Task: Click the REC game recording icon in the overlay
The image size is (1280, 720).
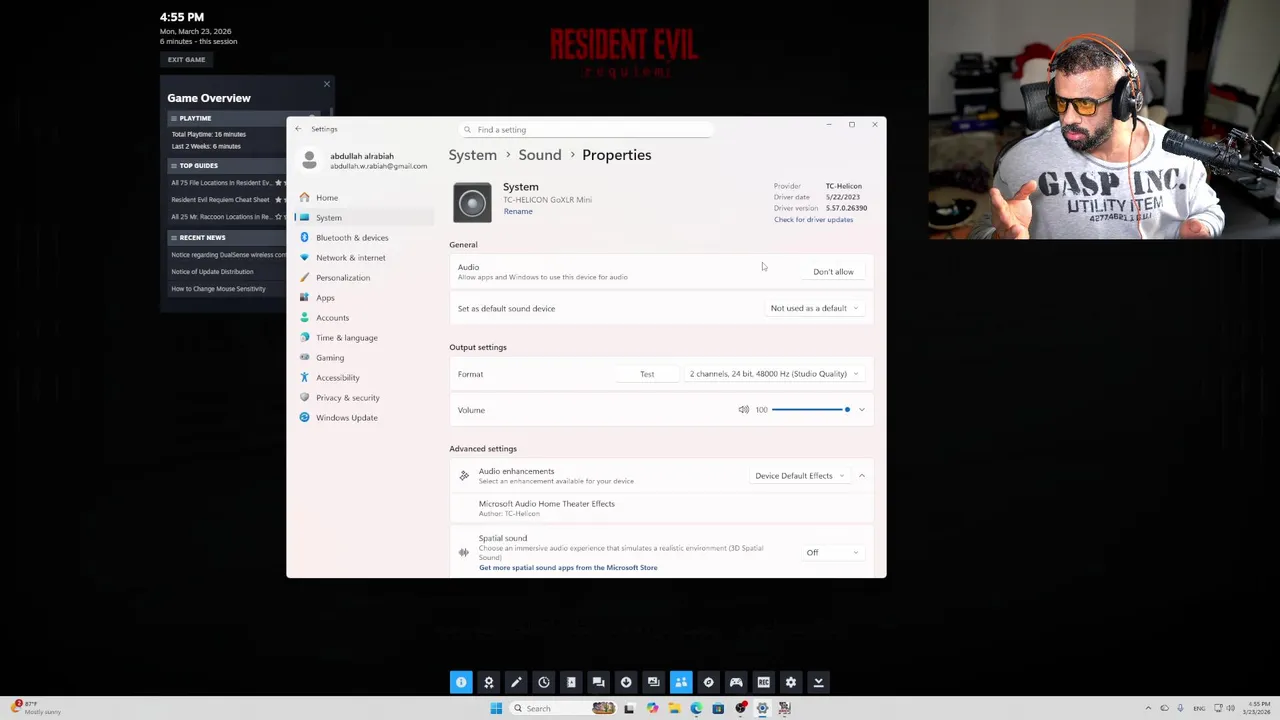Action: click(763, 682)
